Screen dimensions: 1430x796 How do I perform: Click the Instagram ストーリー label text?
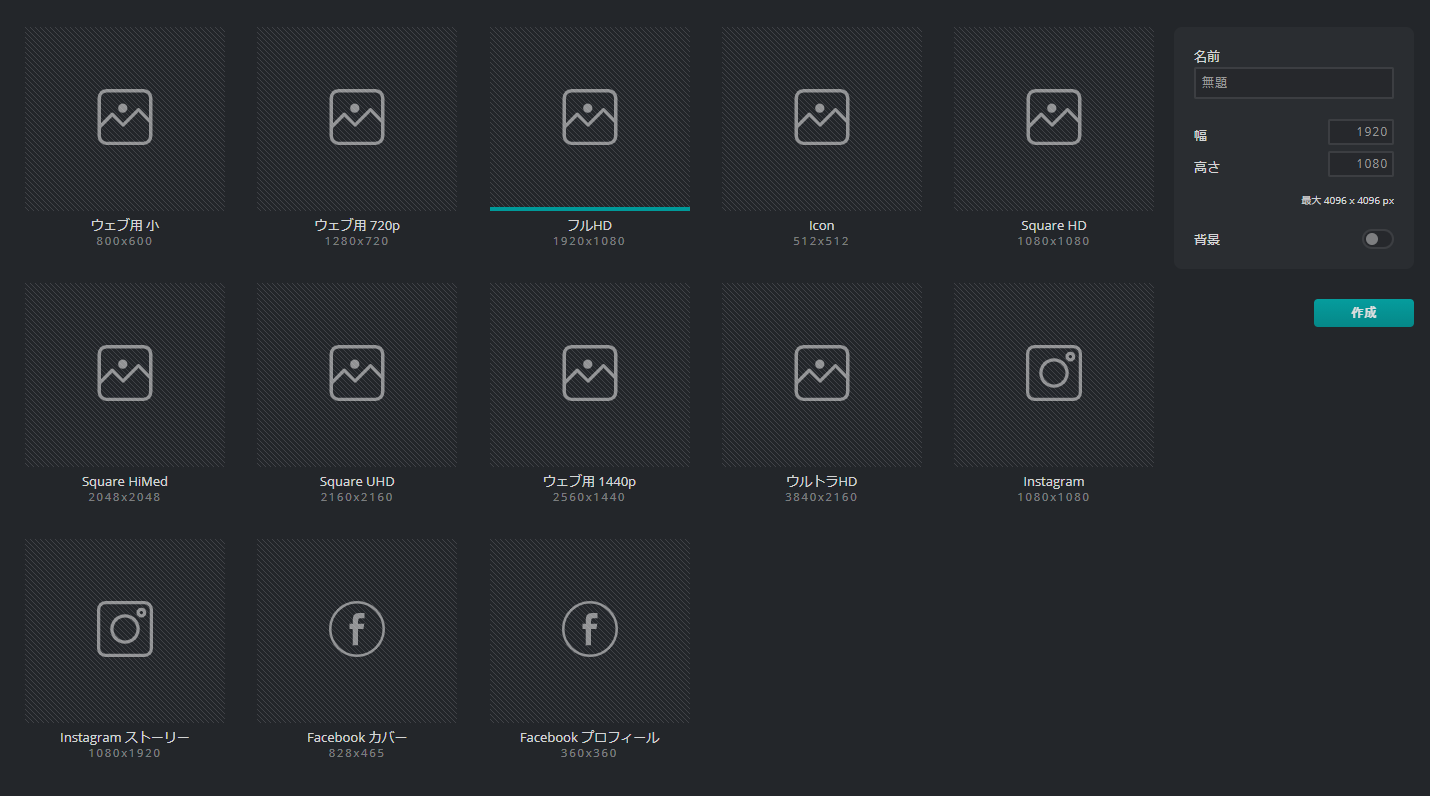point(125,738)
